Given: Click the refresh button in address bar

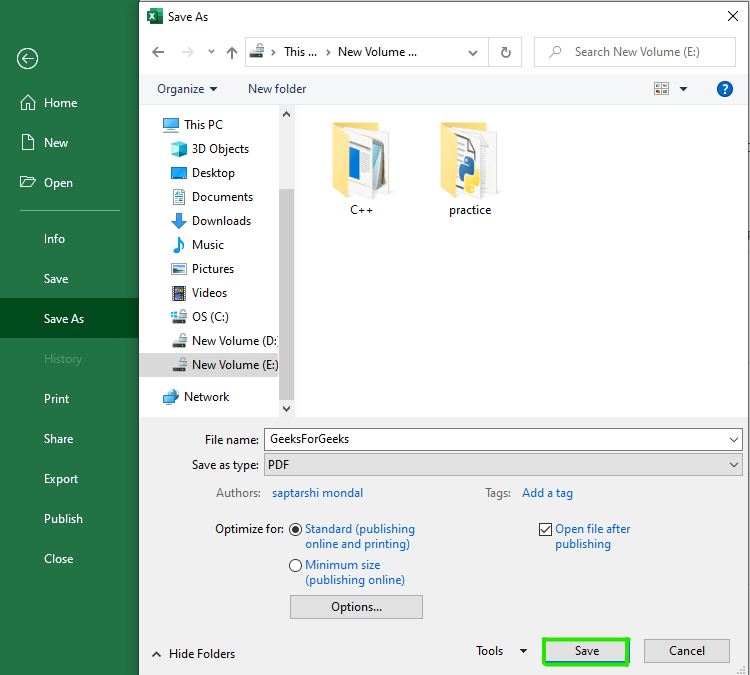Looking at the screenshot, I should point(506,52).
